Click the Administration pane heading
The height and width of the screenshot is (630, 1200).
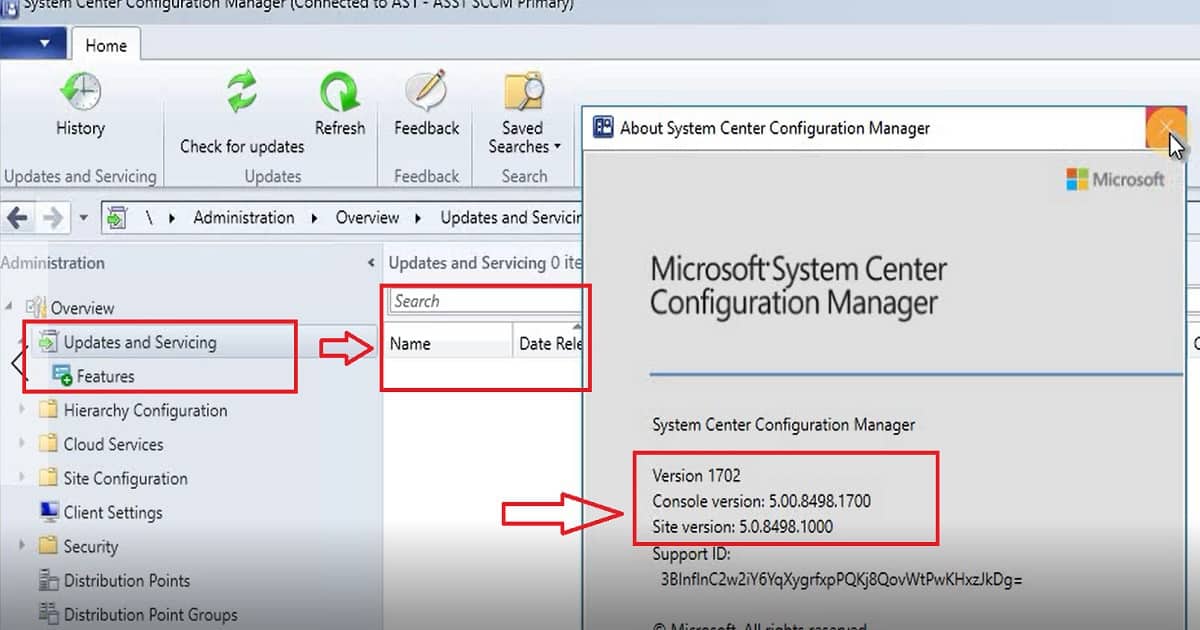(x=52, y=263)
